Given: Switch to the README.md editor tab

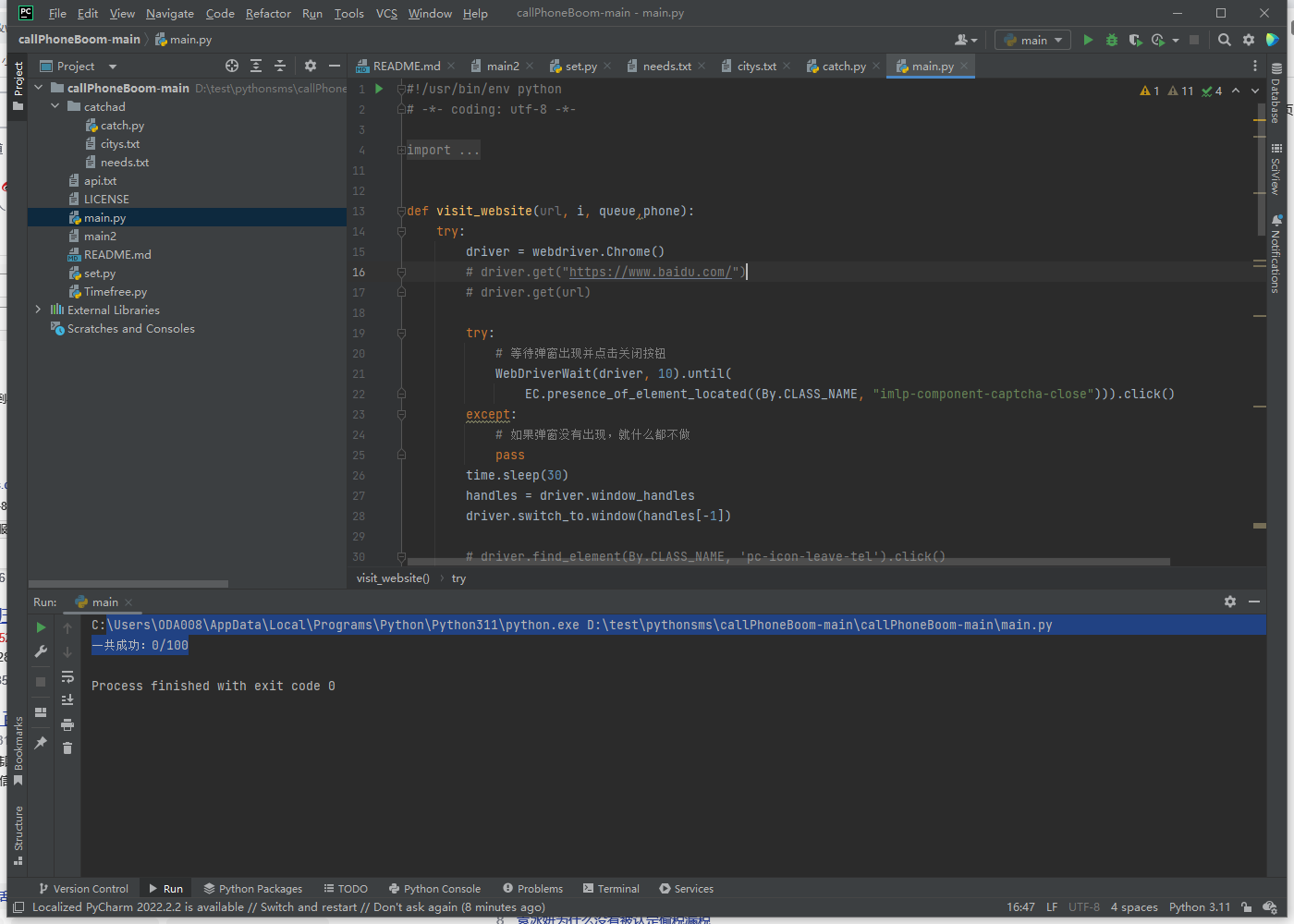Looking at the screenshot, I should 405,66.
